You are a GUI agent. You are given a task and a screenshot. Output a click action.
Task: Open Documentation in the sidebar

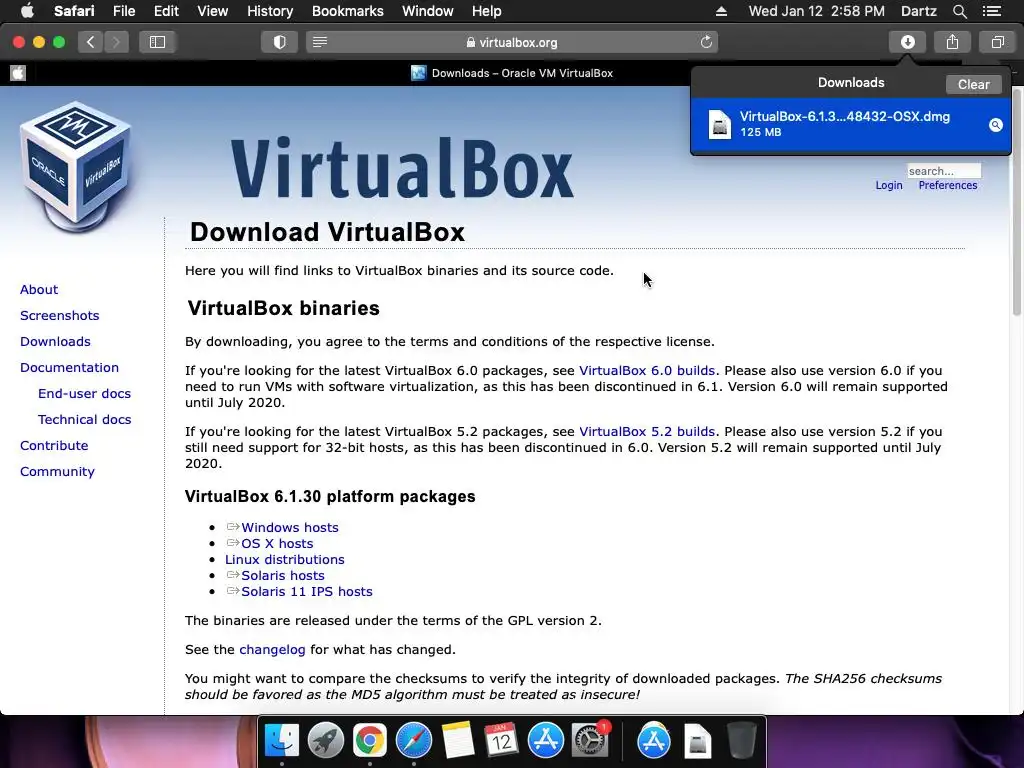(69, 368)
